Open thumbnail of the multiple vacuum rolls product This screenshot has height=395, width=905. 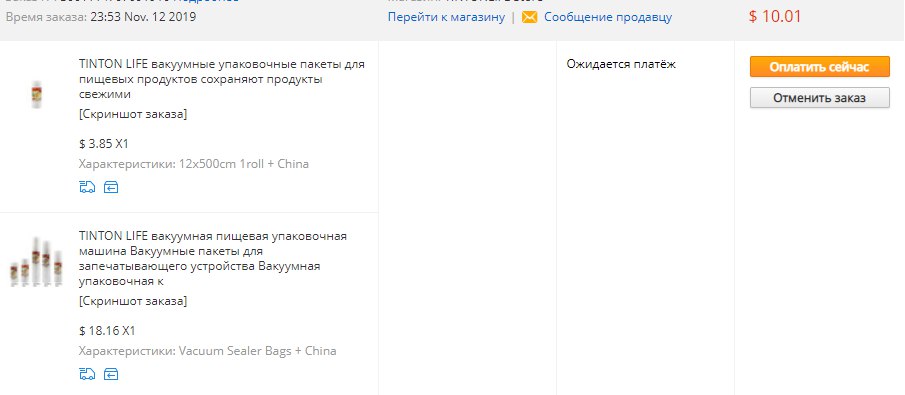pos(36,262)
